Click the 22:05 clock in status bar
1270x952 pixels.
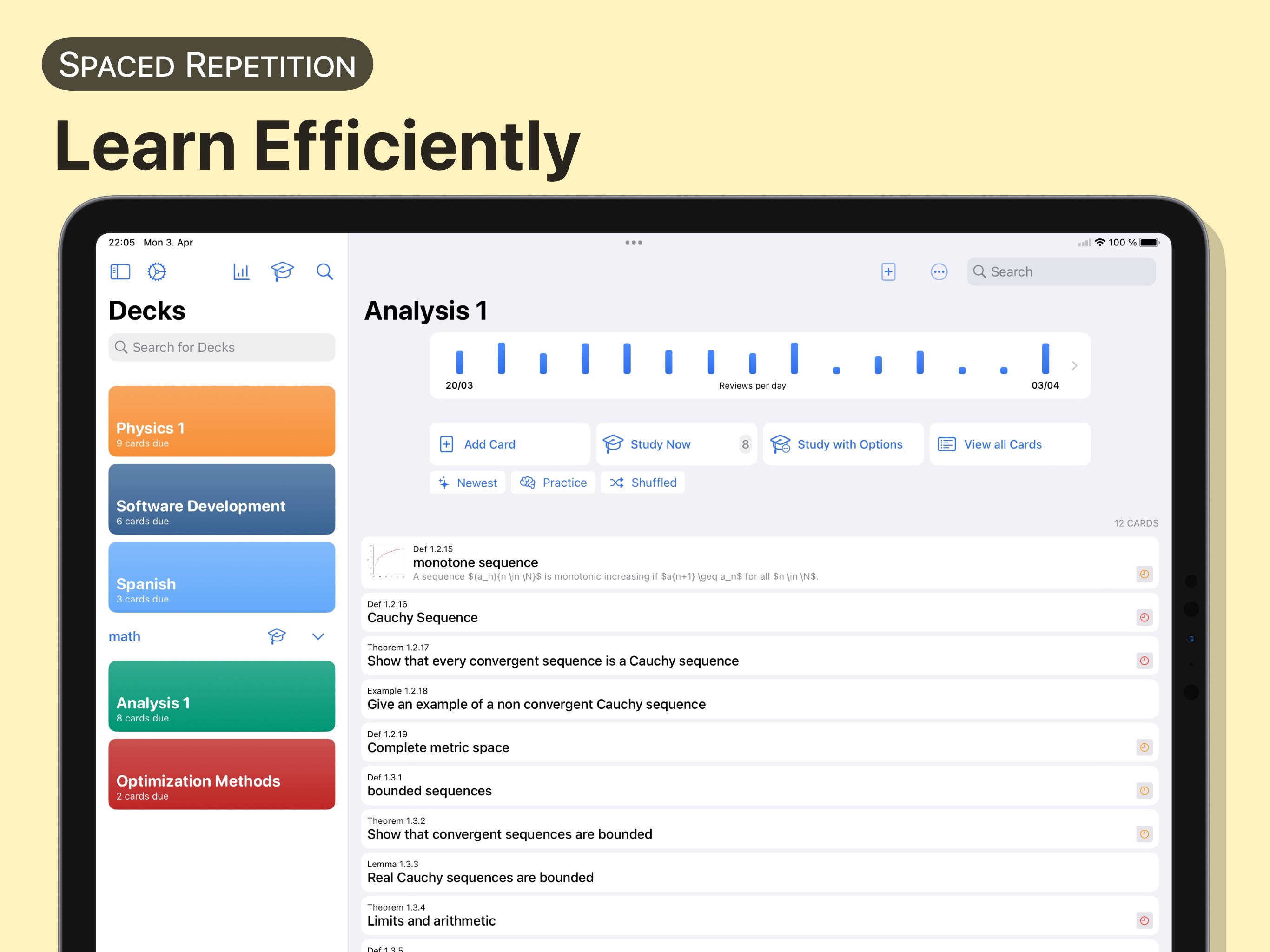pos(122,242)
